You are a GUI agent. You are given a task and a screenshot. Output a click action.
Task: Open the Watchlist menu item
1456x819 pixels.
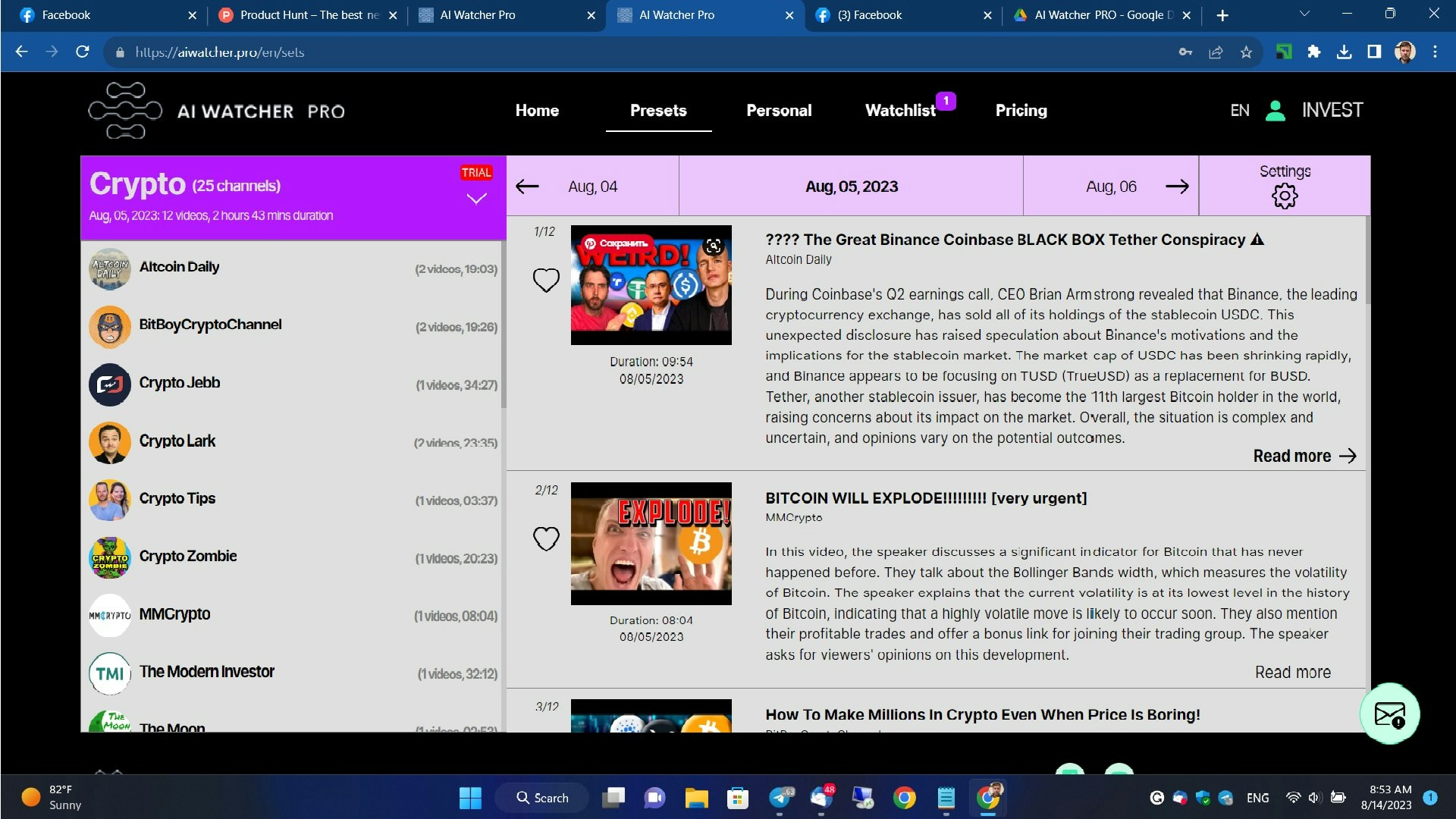(x=900, y=111)
